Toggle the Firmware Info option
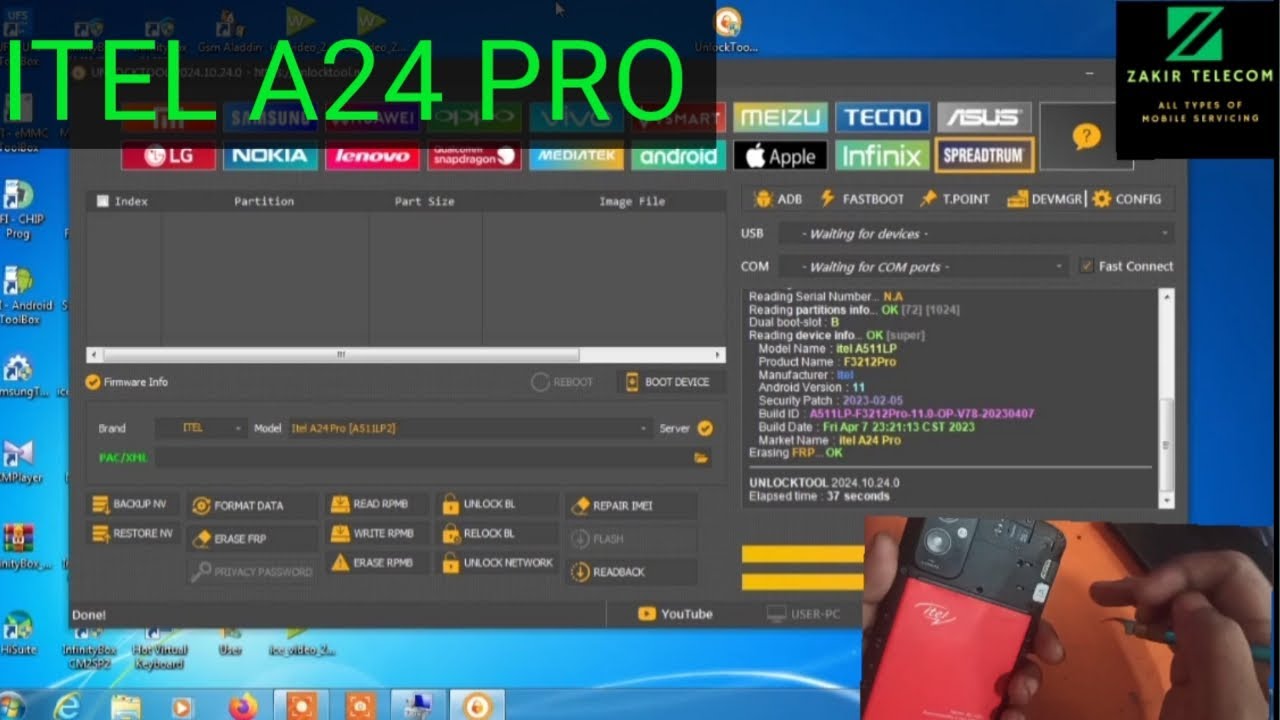Viewport: 1280px width, 720px height. [x=127, y=382]
